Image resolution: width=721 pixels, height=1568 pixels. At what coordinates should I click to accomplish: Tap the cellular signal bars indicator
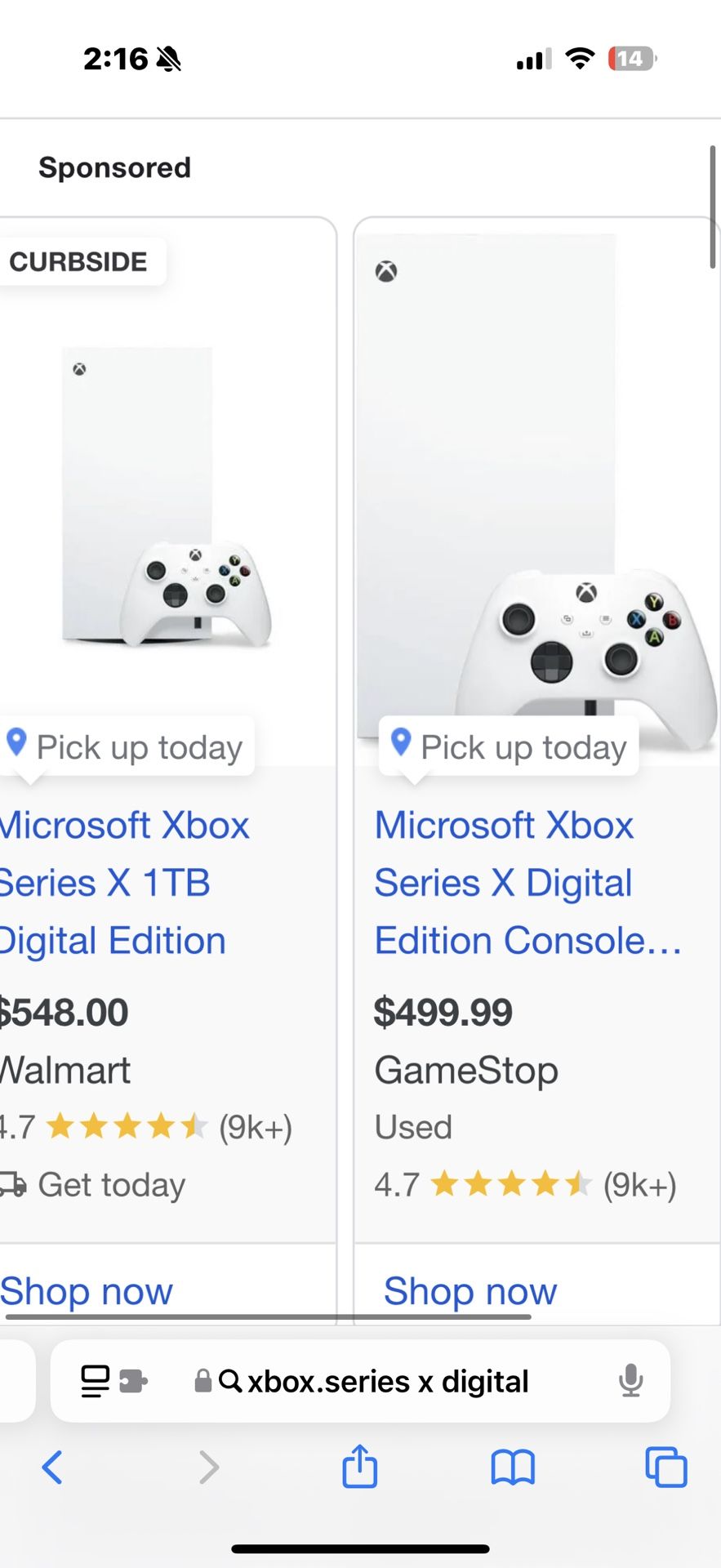532,59
